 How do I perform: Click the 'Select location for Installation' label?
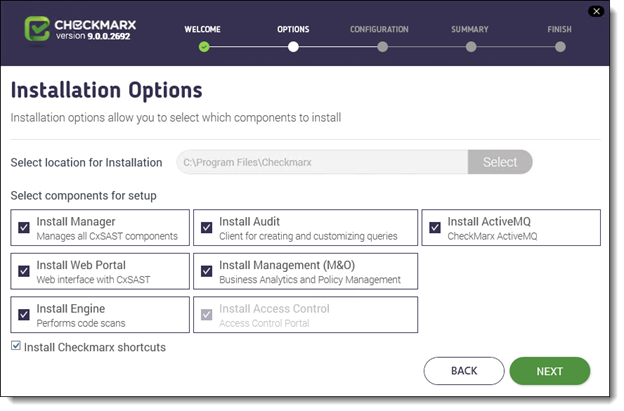tap(86, 162)
